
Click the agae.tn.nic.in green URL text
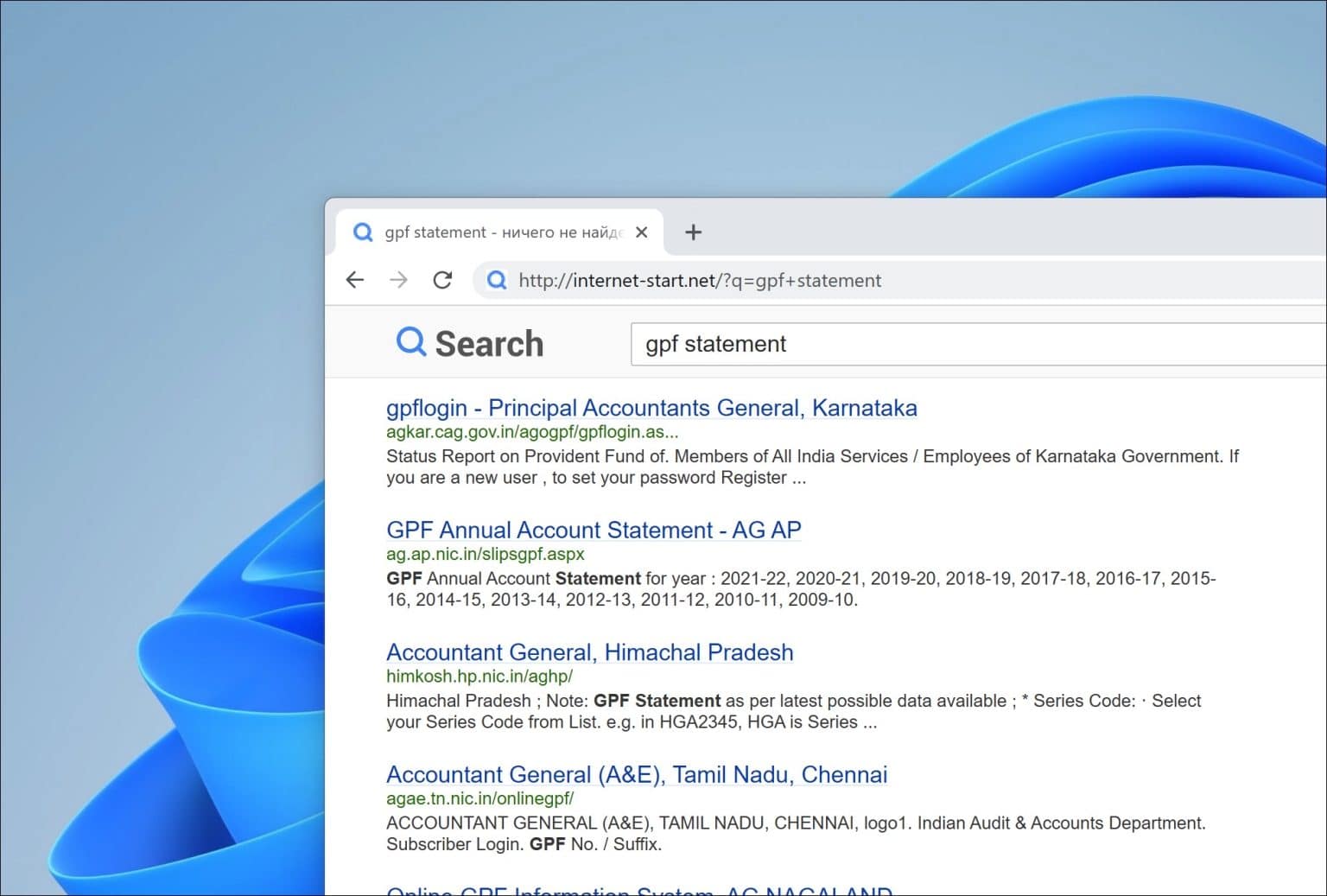pyautogui.click(x=479, y=799)
